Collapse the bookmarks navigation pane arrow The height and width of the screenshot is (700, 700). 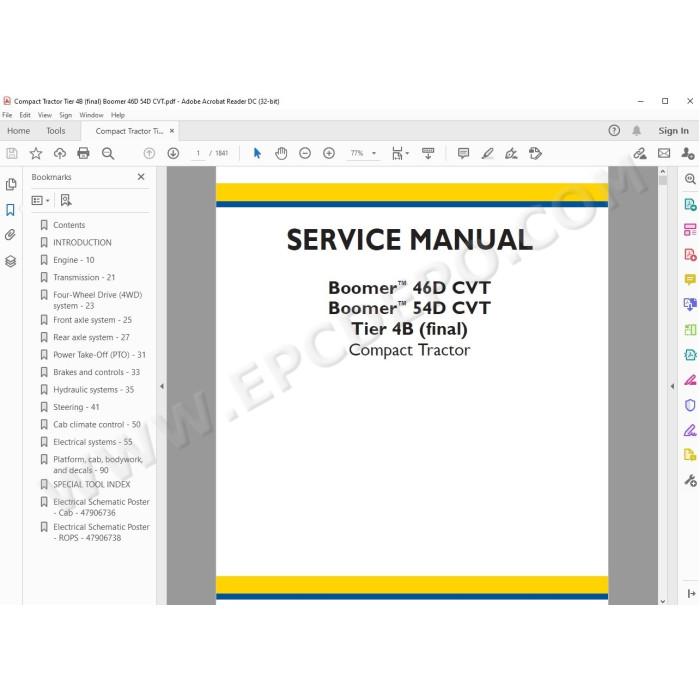162,386
